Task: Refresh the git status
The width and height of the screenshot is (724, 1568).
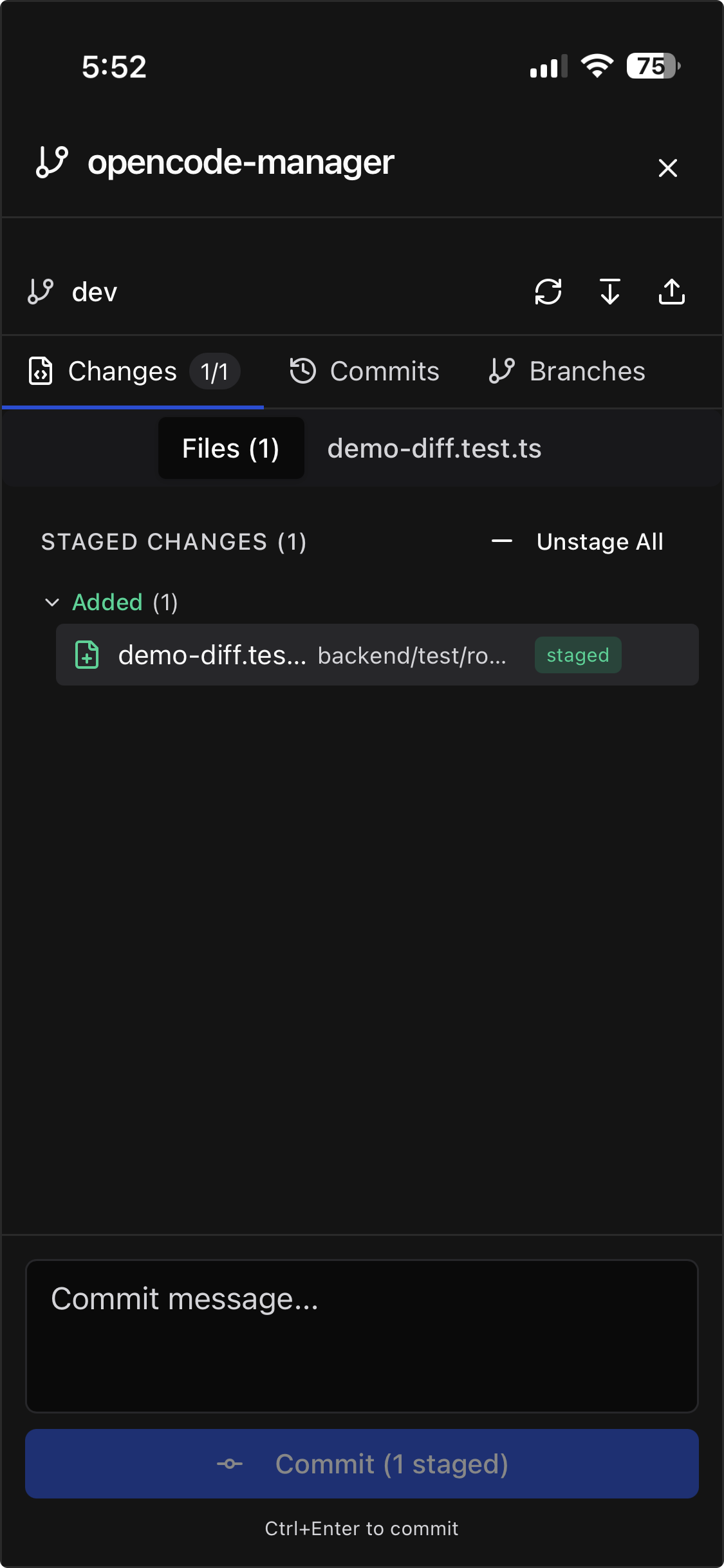Action: pyautogui.click(x=548, y=292)
